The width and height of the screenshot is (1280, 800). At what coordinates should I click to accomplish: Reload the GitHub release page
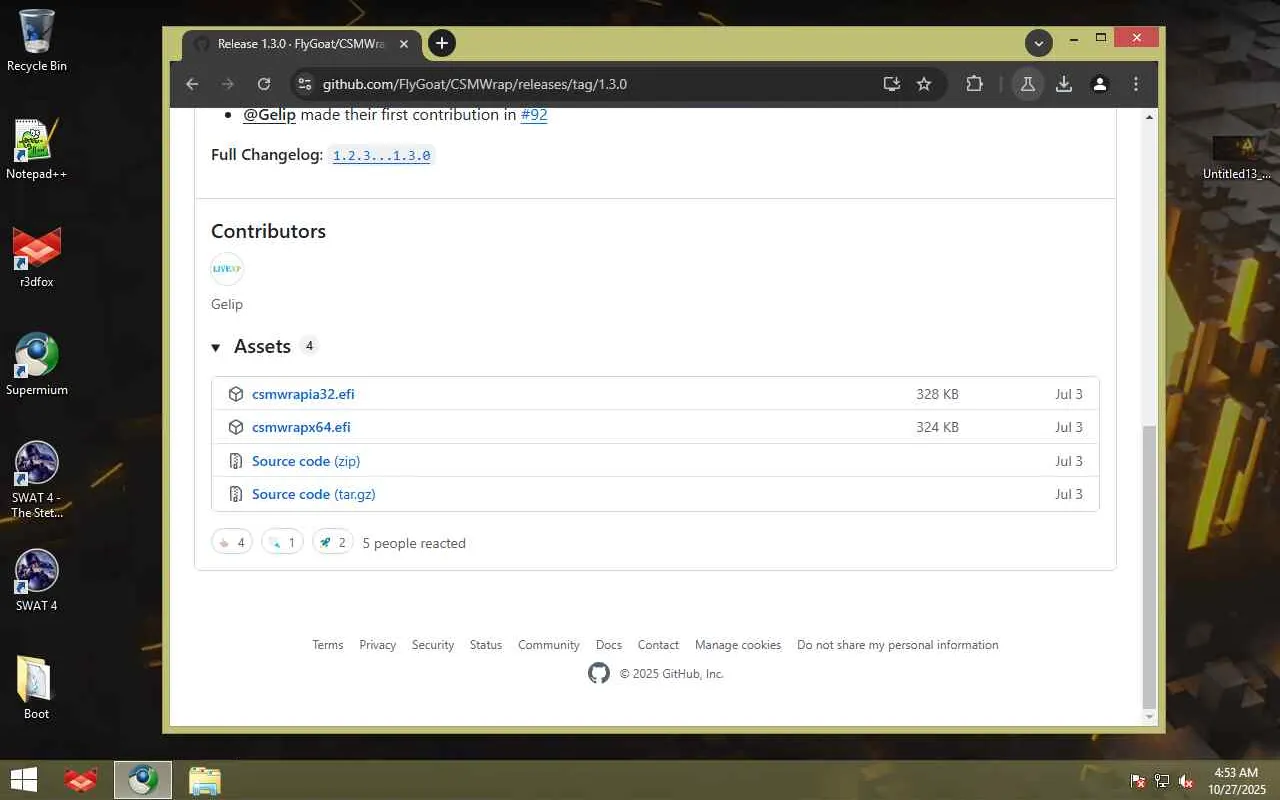tap(264, 84)
